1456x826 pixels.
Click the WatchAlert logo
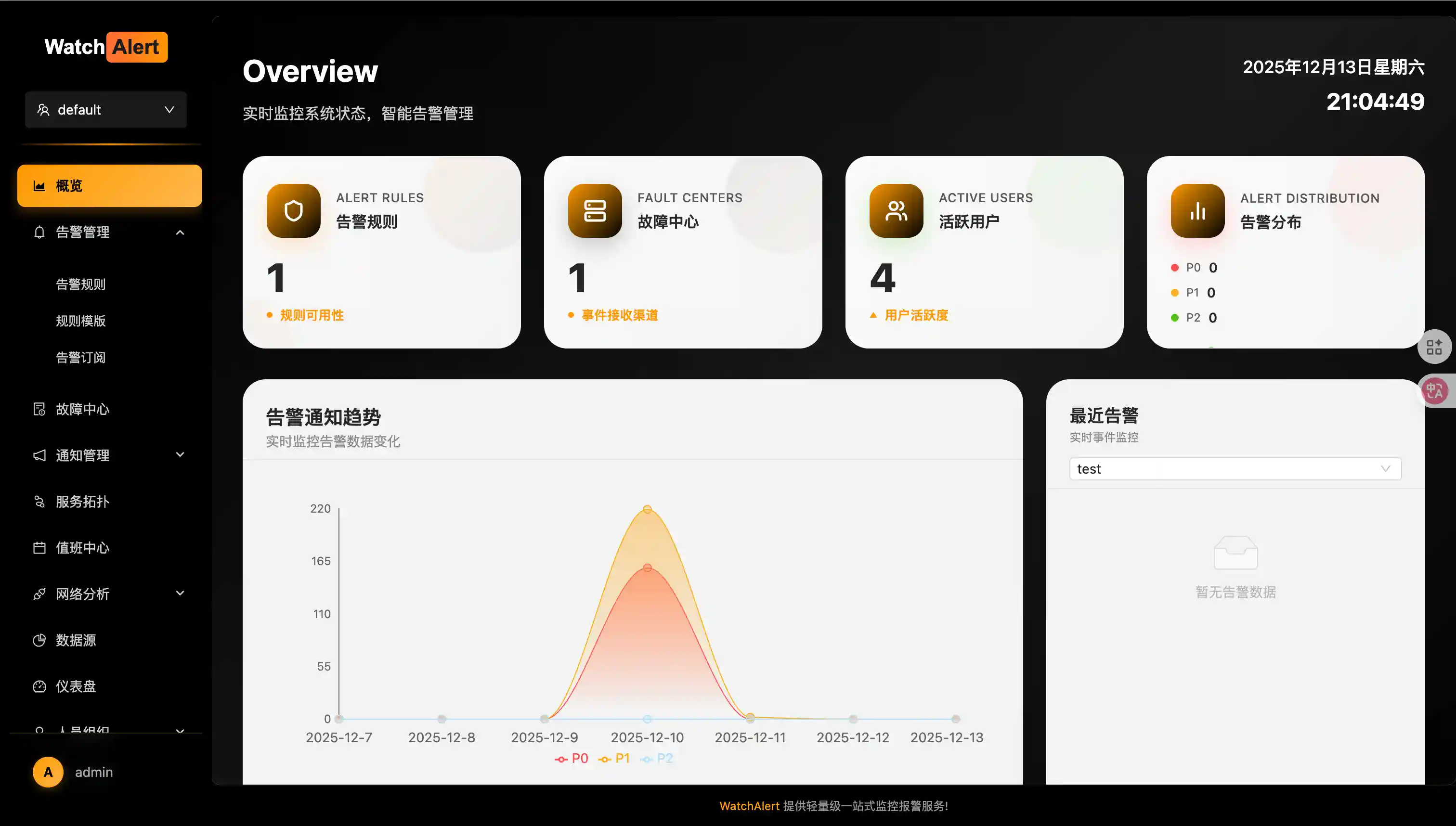pos(106,47)
